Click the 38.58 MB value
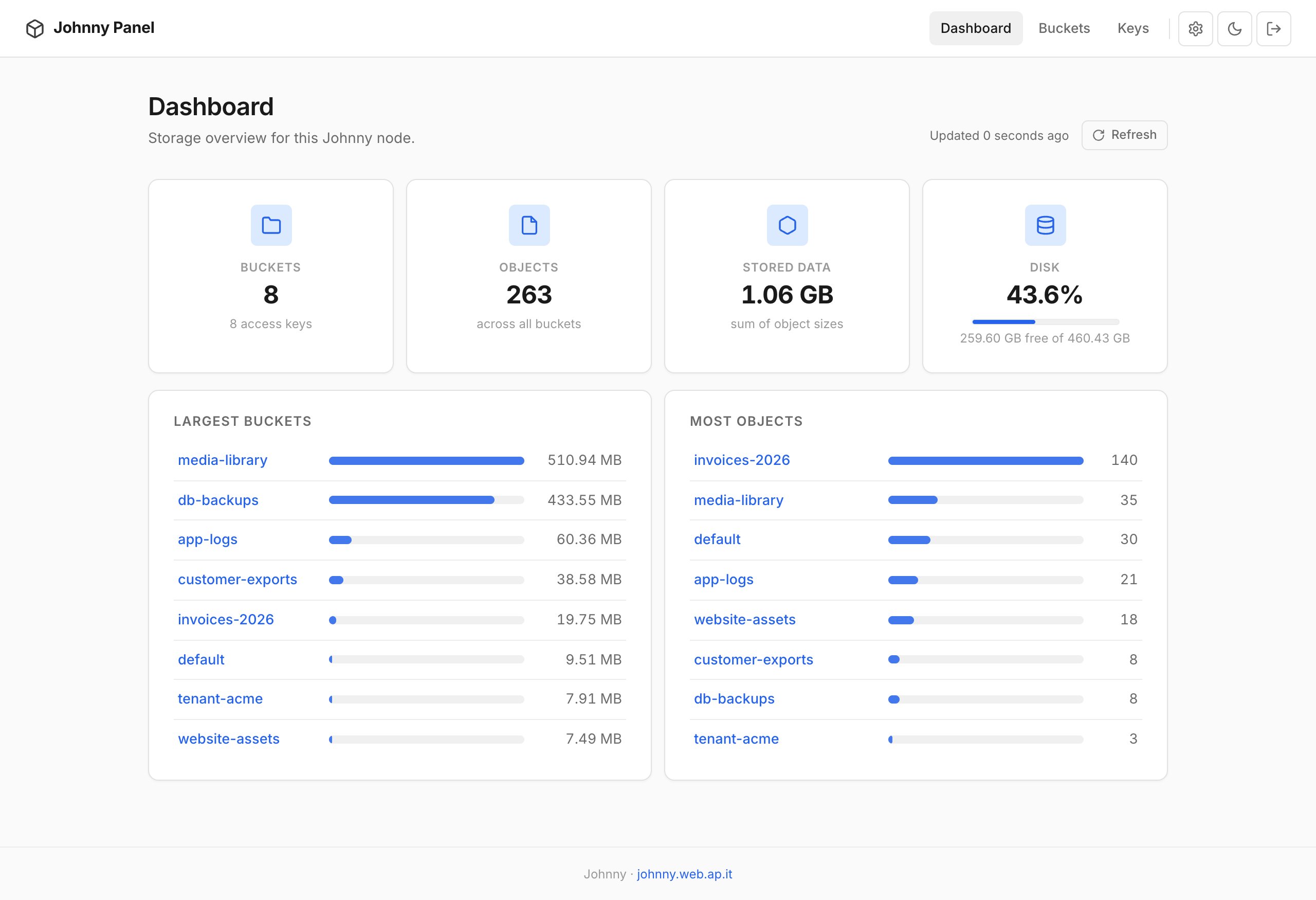The image size is (1316, 900). coord(589,580)
